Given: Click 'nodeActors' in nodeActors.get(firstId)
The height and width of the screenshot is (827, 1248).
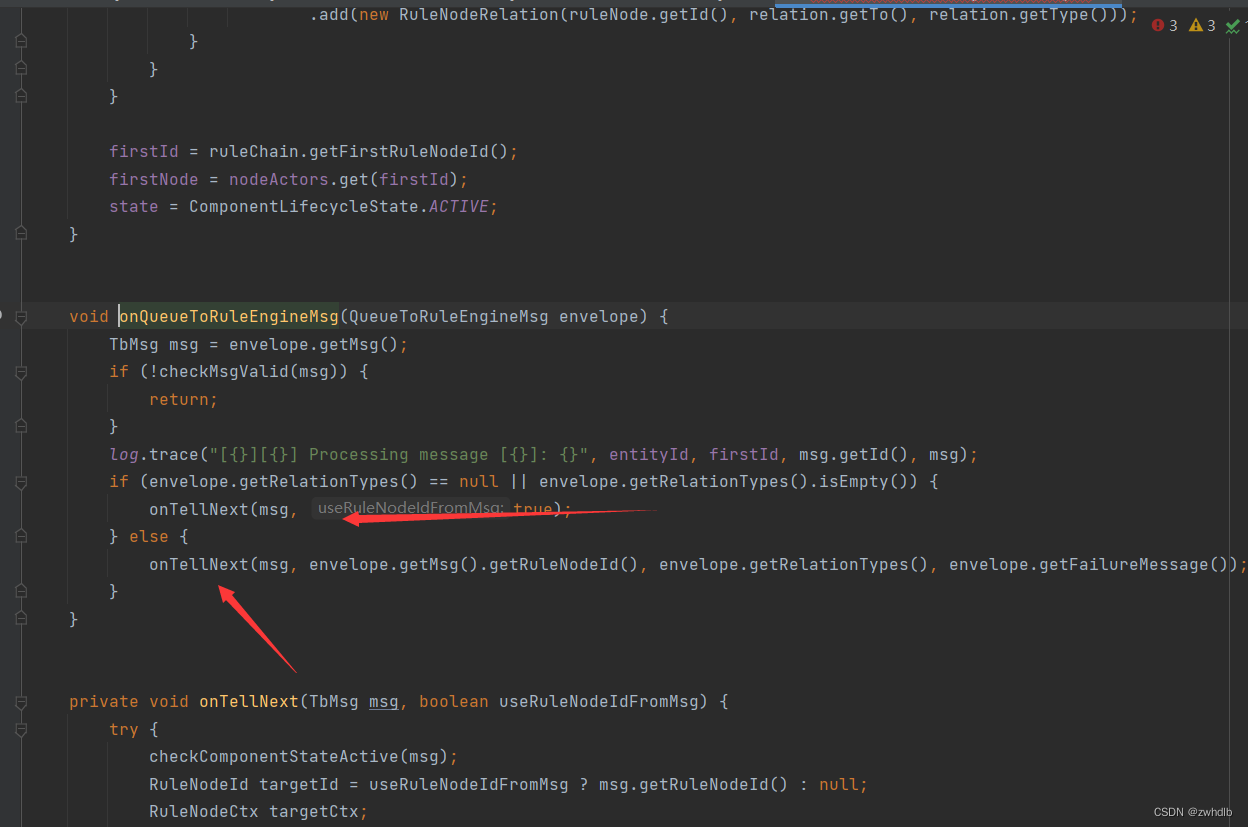Looking at the screenshot, I should point(279,179).
